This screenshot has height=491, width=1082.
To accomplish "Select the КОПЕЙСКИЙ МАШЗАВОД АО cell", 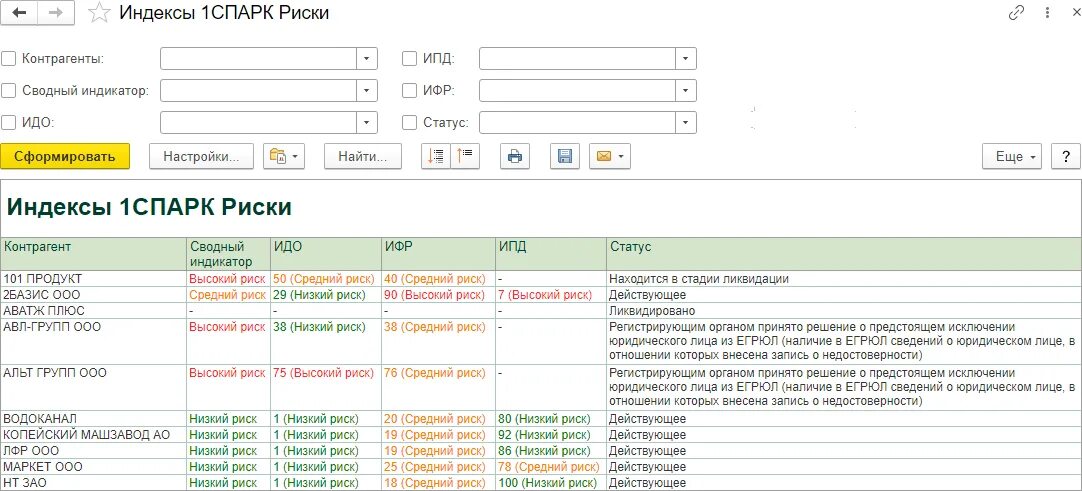I will click(x=94, y=435).
